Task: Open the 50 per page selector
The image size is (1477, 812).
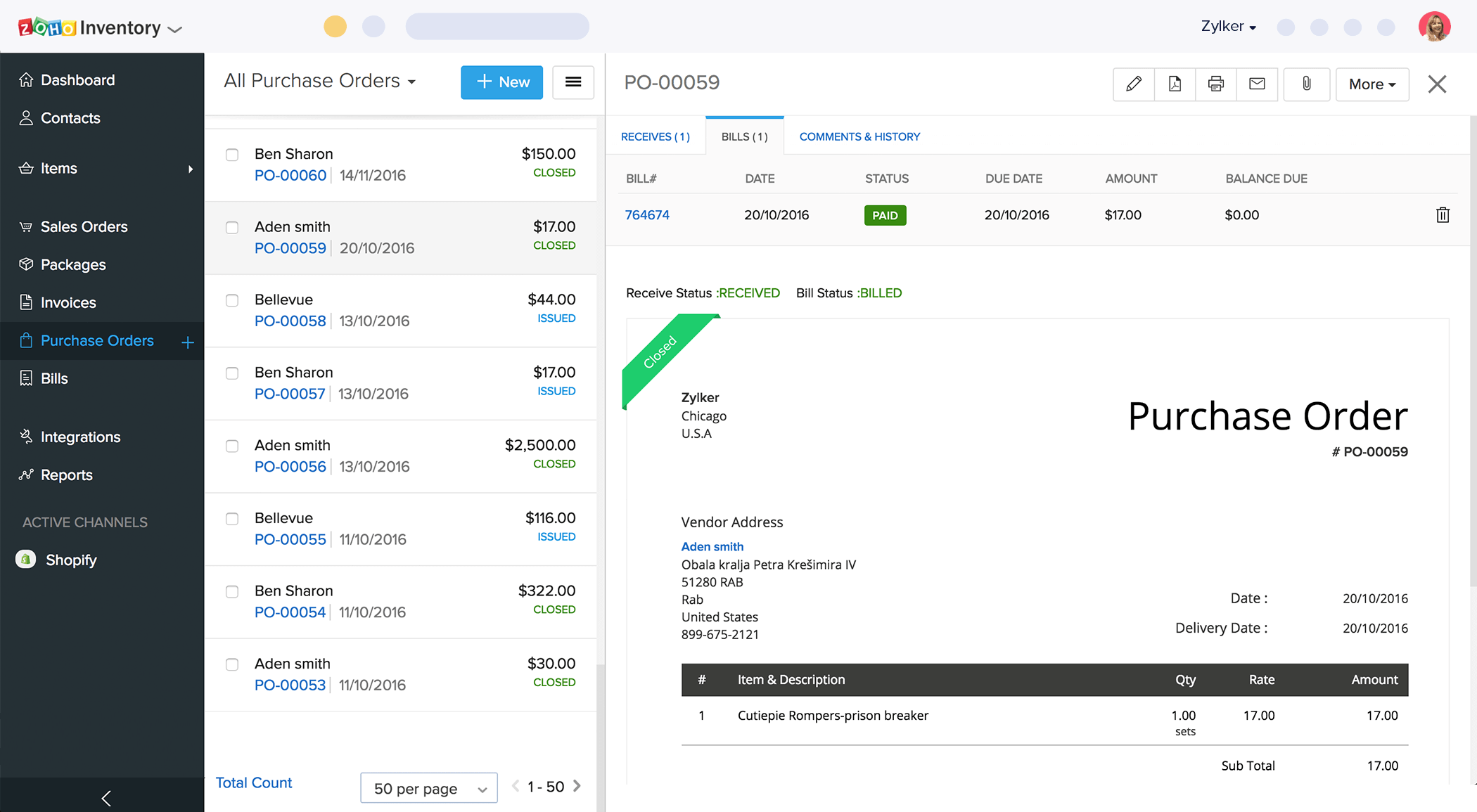Action: point(428,788)
